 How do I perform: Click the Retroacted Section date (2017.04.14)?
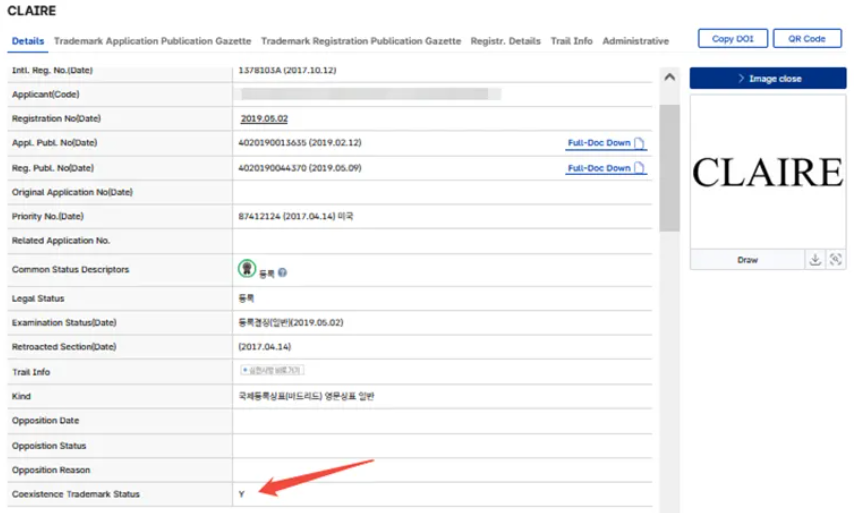click(x=265, y=347)
